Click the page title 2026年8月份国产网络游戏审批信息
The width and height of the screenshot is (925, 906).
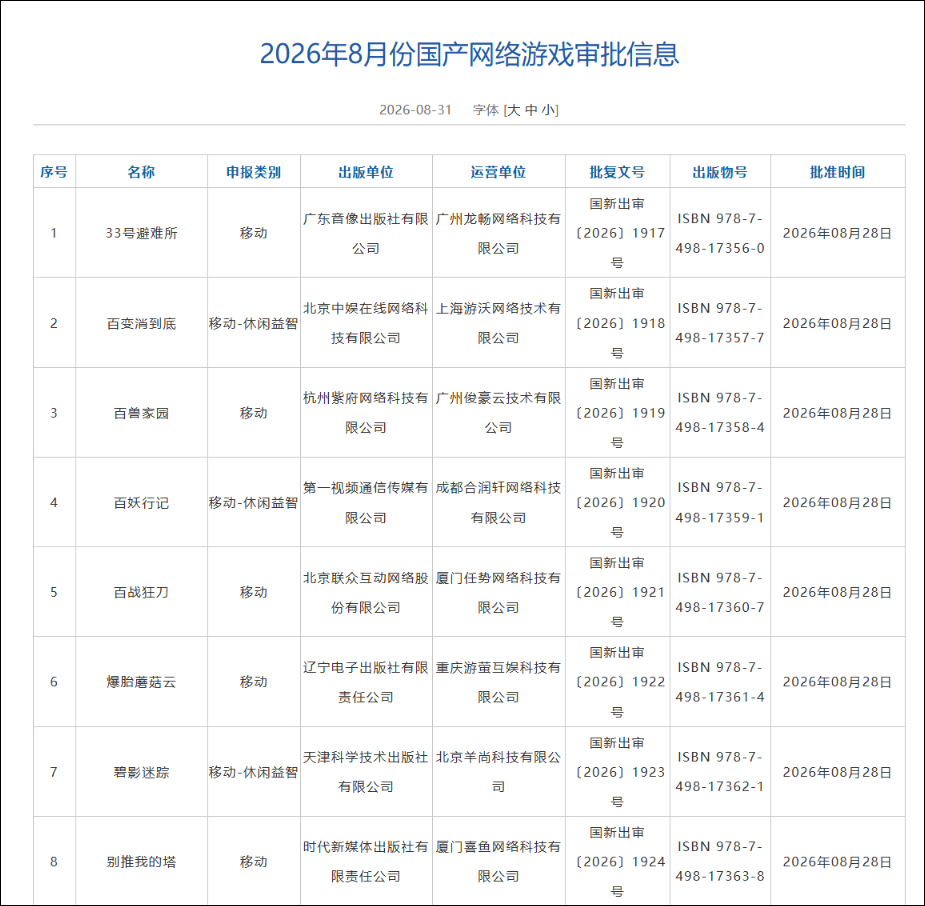(470, 54)
